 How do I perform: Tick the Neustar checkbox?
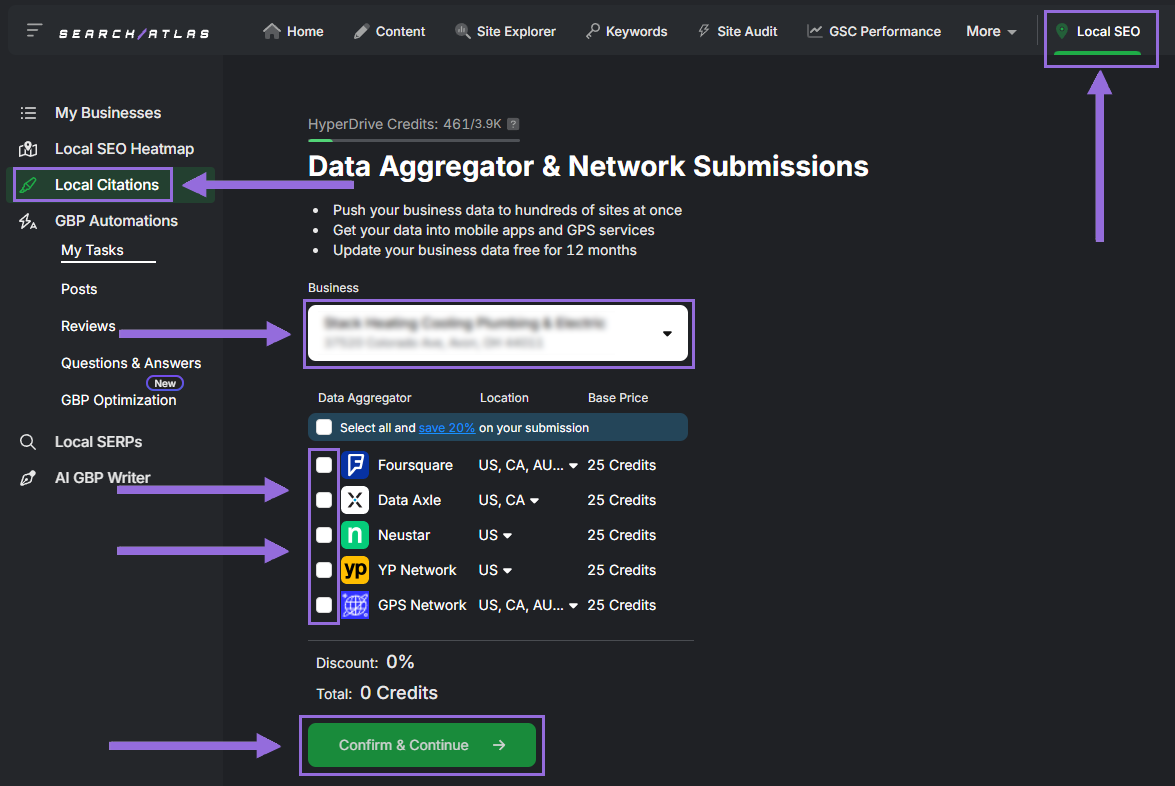pyautogui.click(x=323, y=535)
